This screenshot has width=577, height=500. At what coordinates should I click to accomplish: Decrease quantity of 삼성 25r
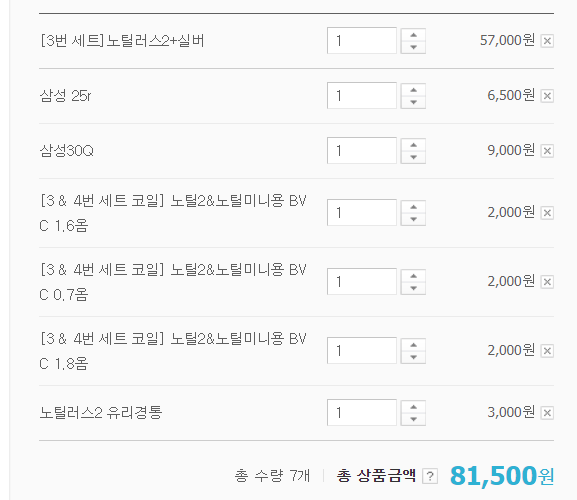pyautogui.click(x=413, y=102)
